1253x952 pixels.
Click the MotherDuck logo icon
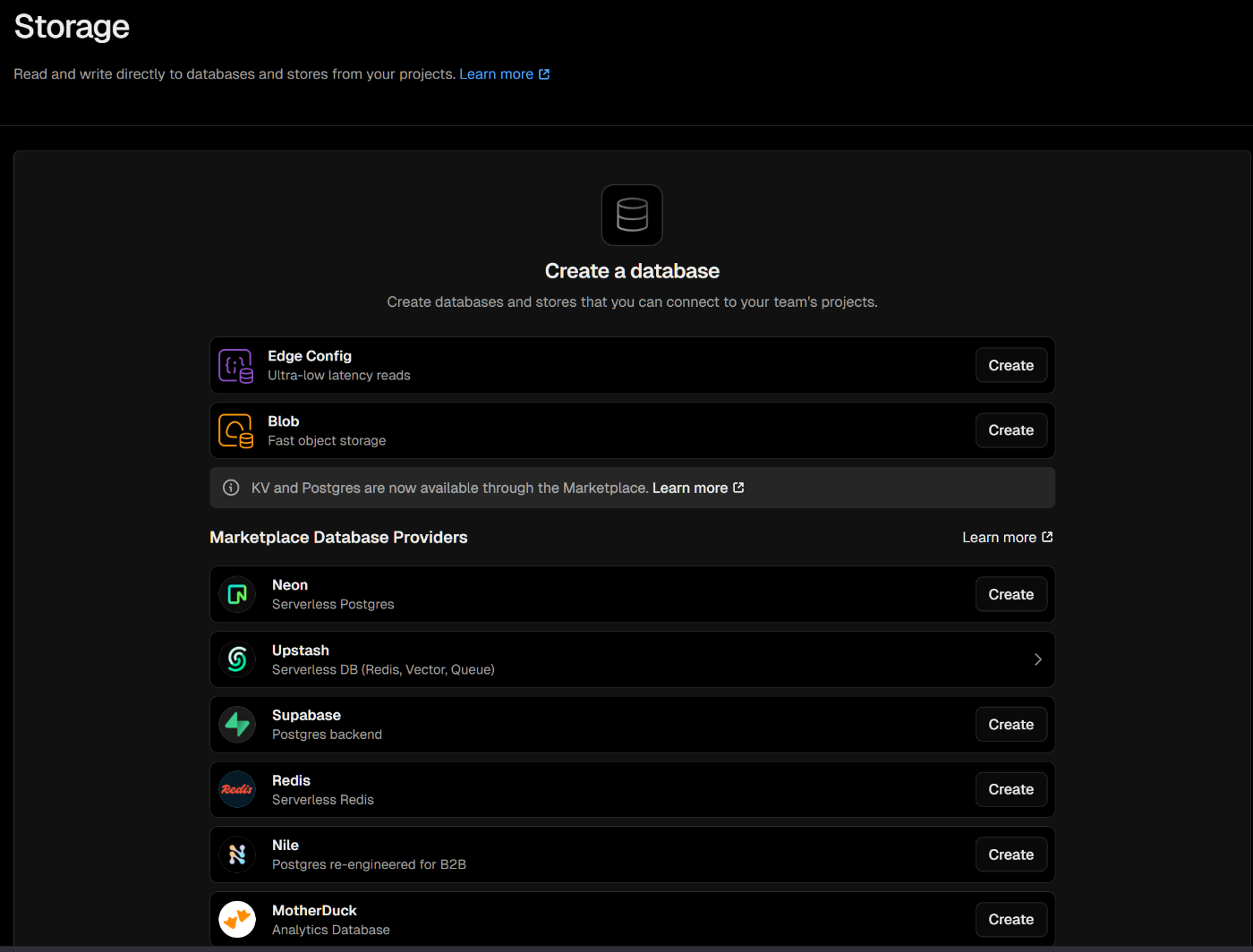(237, 920)
